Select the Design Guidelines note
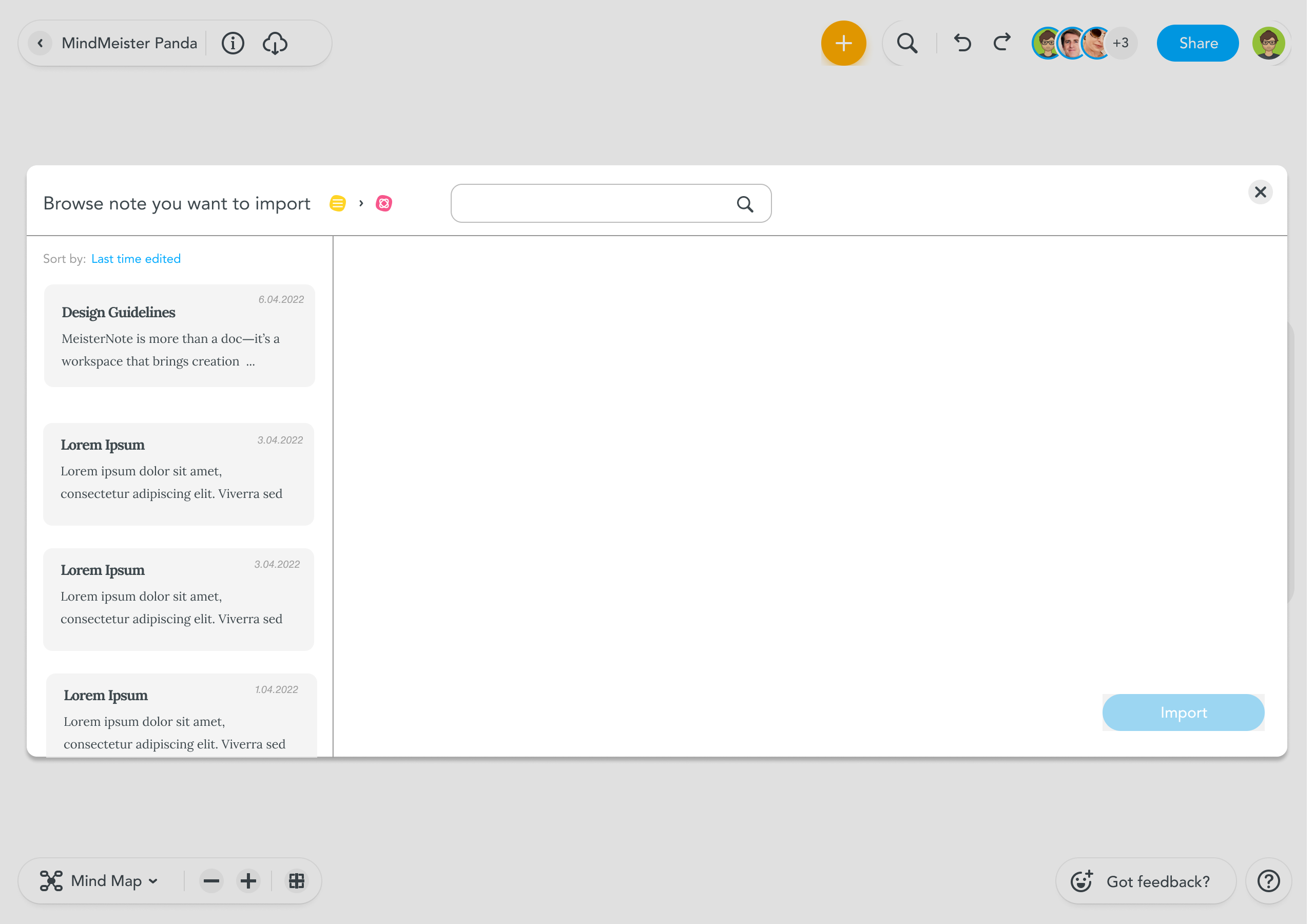Screen dimensions: 1314x924 [179, 336]
